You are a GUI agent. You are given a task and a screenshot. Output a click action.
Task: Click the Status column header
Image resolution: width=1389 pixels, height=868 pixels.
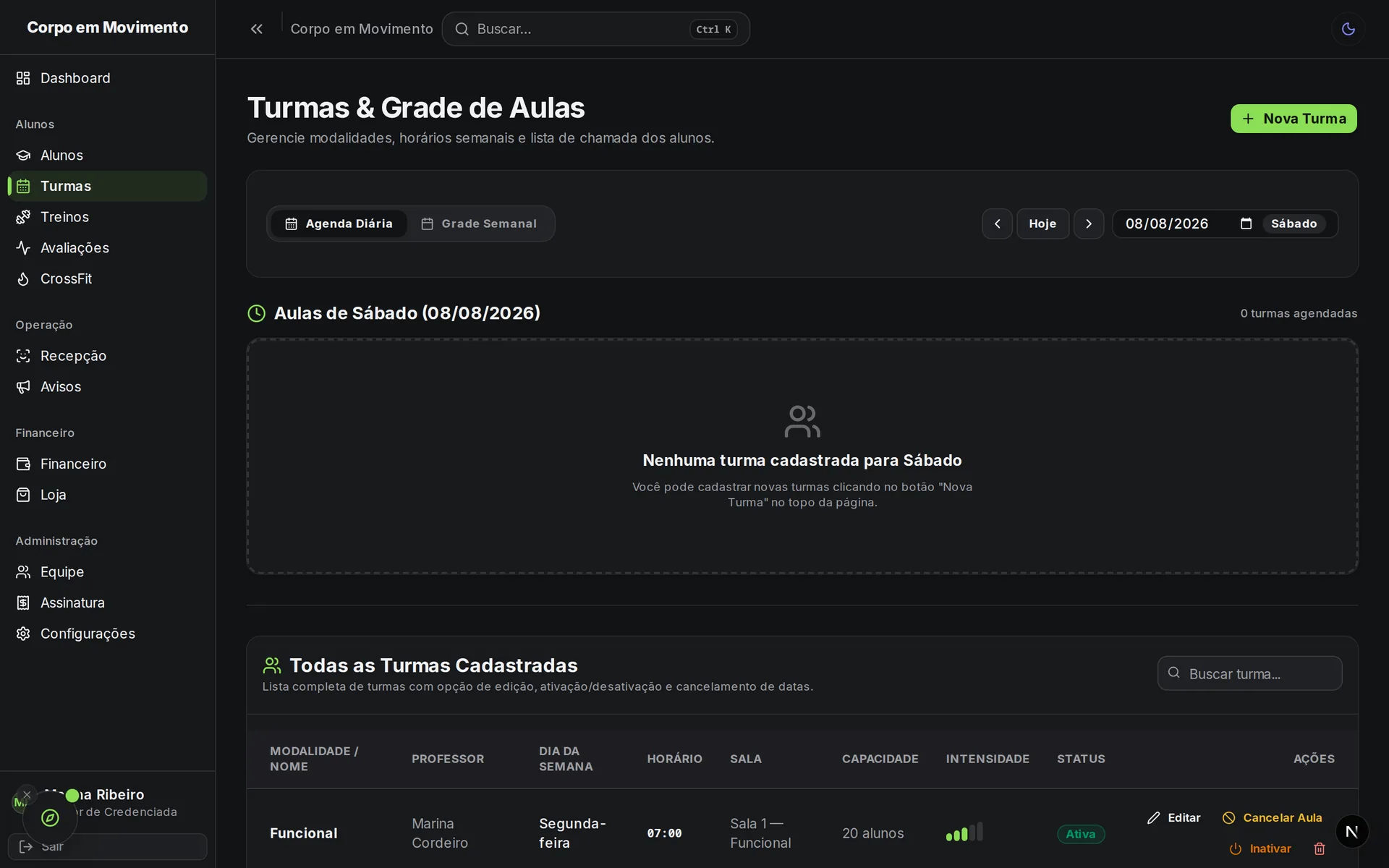tap(1081, 759)
